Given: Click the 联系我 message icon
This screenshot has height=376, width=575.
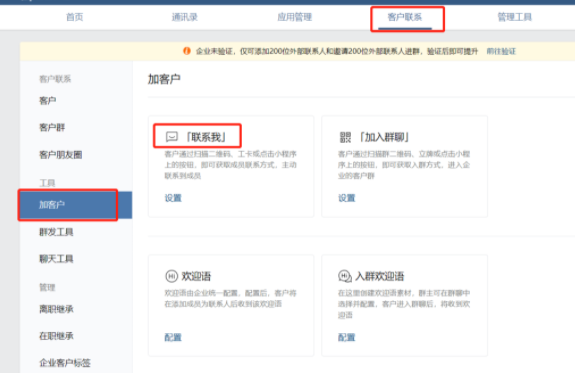Looking at the screenshot, I should (172, 137).
